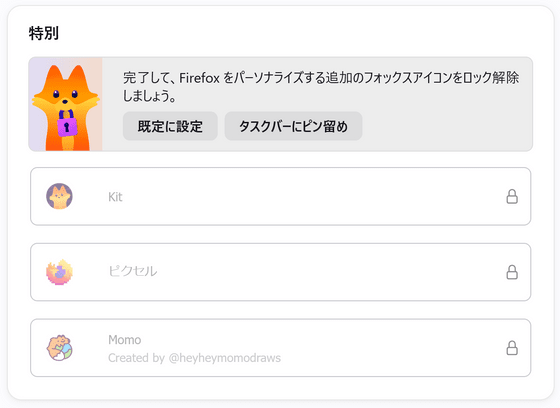Click the しましょう。 line in the banner
The height and width of the screenshot is (408, 560).
point(150,96)
